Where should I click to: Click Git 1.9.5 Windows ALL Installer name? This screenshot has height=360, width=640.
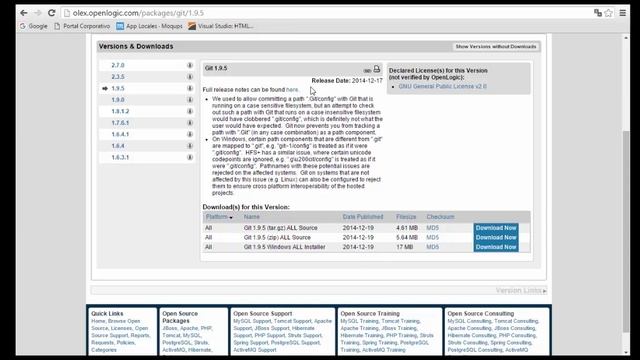284,247
